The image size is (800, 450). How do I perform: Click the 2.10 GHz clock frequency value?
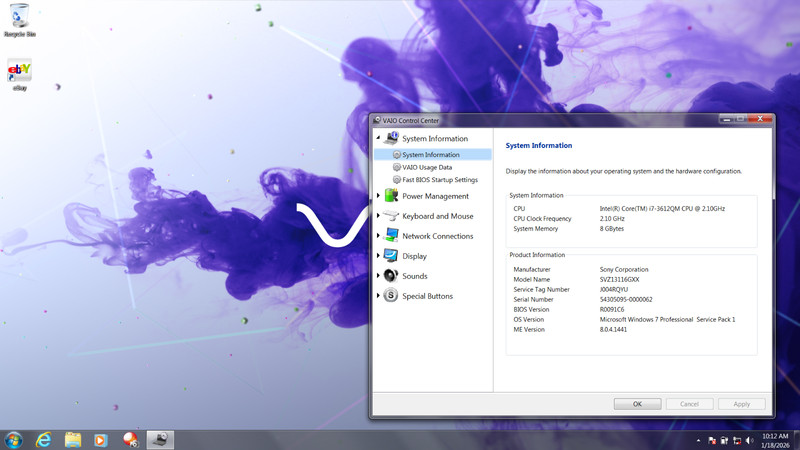coord(612,219)
